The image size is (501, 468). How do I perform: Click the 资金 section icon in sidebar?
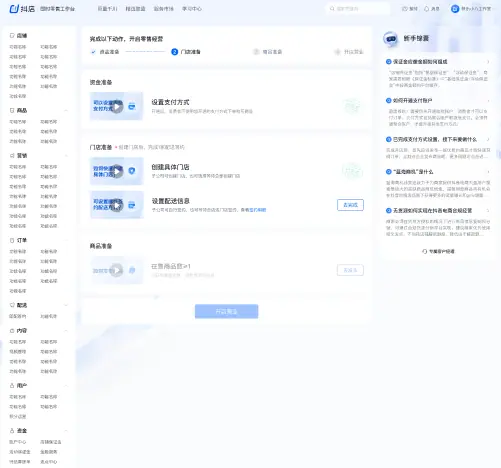[x=12, y=431]
